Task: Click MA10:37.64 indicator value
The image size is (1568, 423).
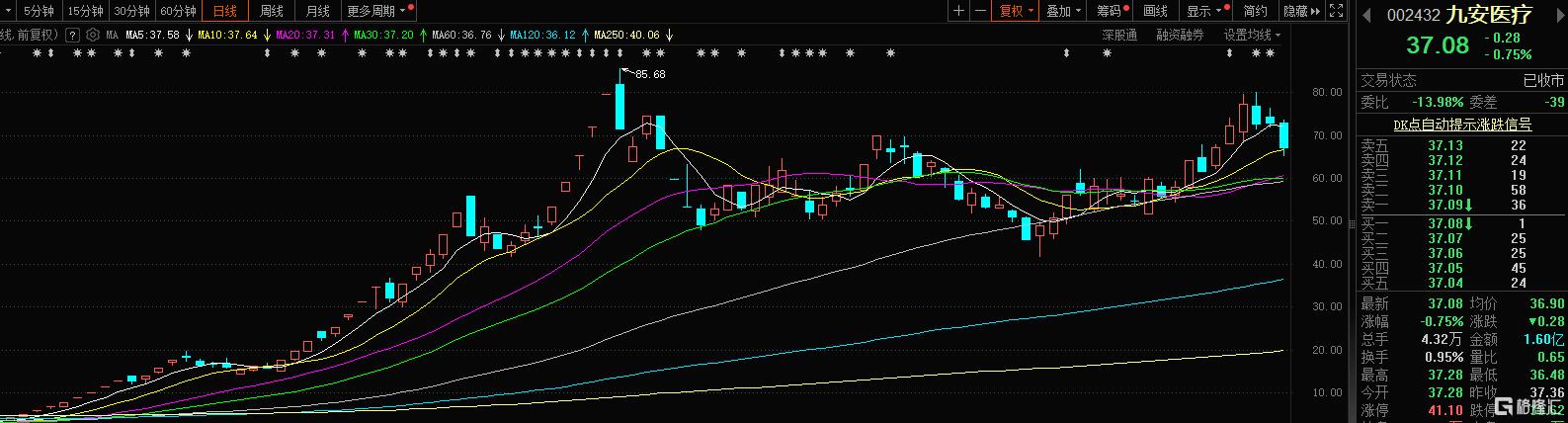Action: pos(228,35)
